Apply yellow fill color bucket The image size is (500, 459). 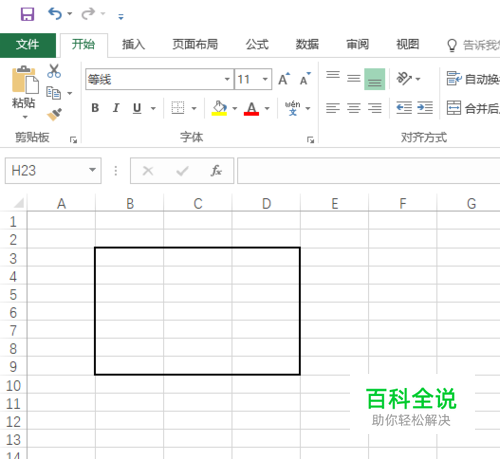pos(219,108)
